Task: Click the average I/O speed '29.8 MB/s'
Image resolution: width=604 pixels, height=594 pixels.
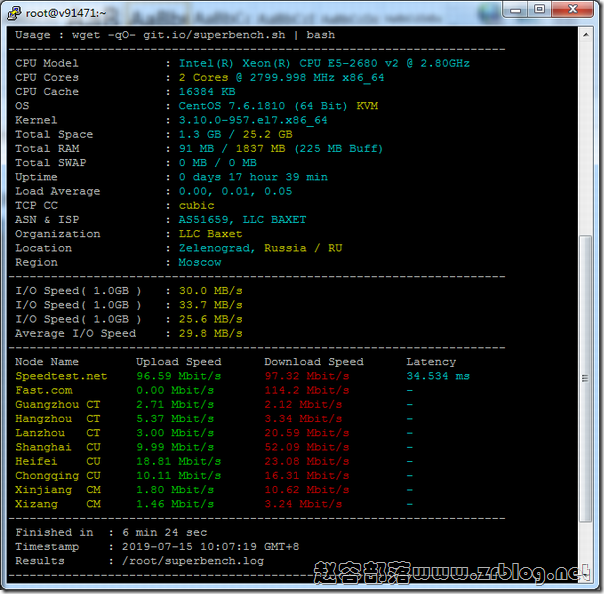Action: [211, 333]
